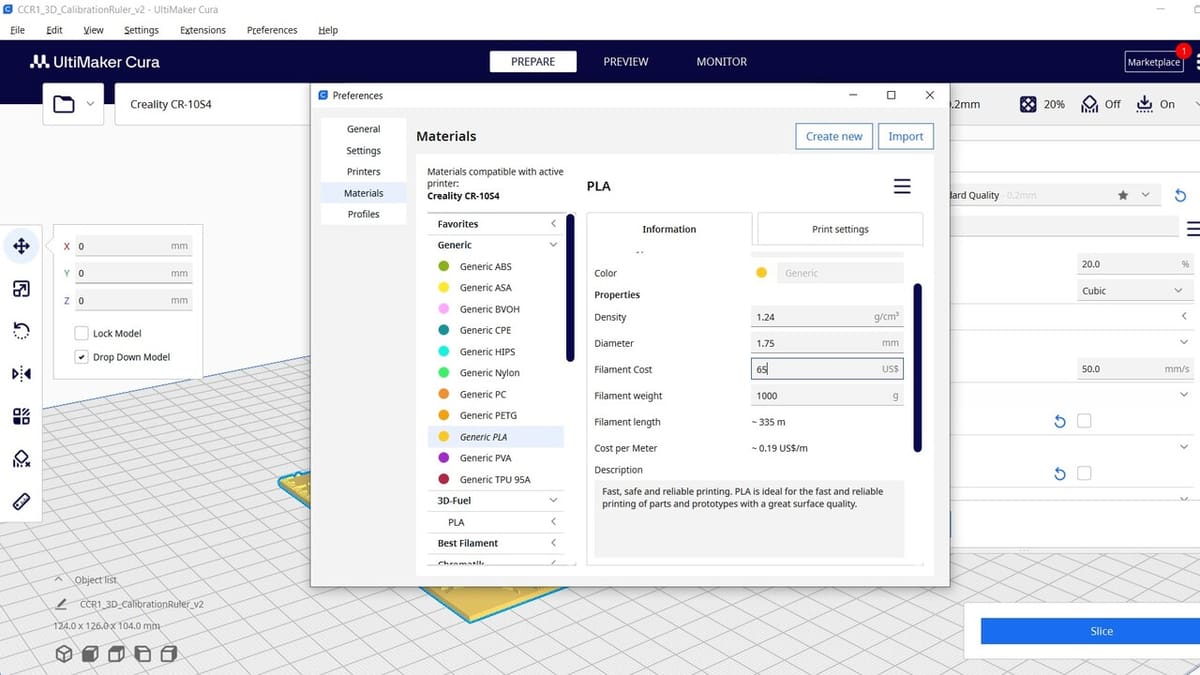Open the Creality CR-10S4 printer selector
Screen dimensions: 1200x675
point(212,104)
